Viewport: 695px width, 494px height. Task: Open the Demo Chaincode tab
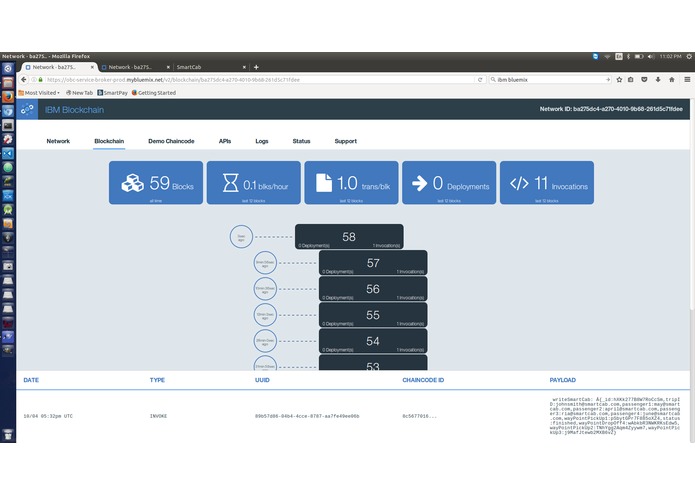pos(171,141)
